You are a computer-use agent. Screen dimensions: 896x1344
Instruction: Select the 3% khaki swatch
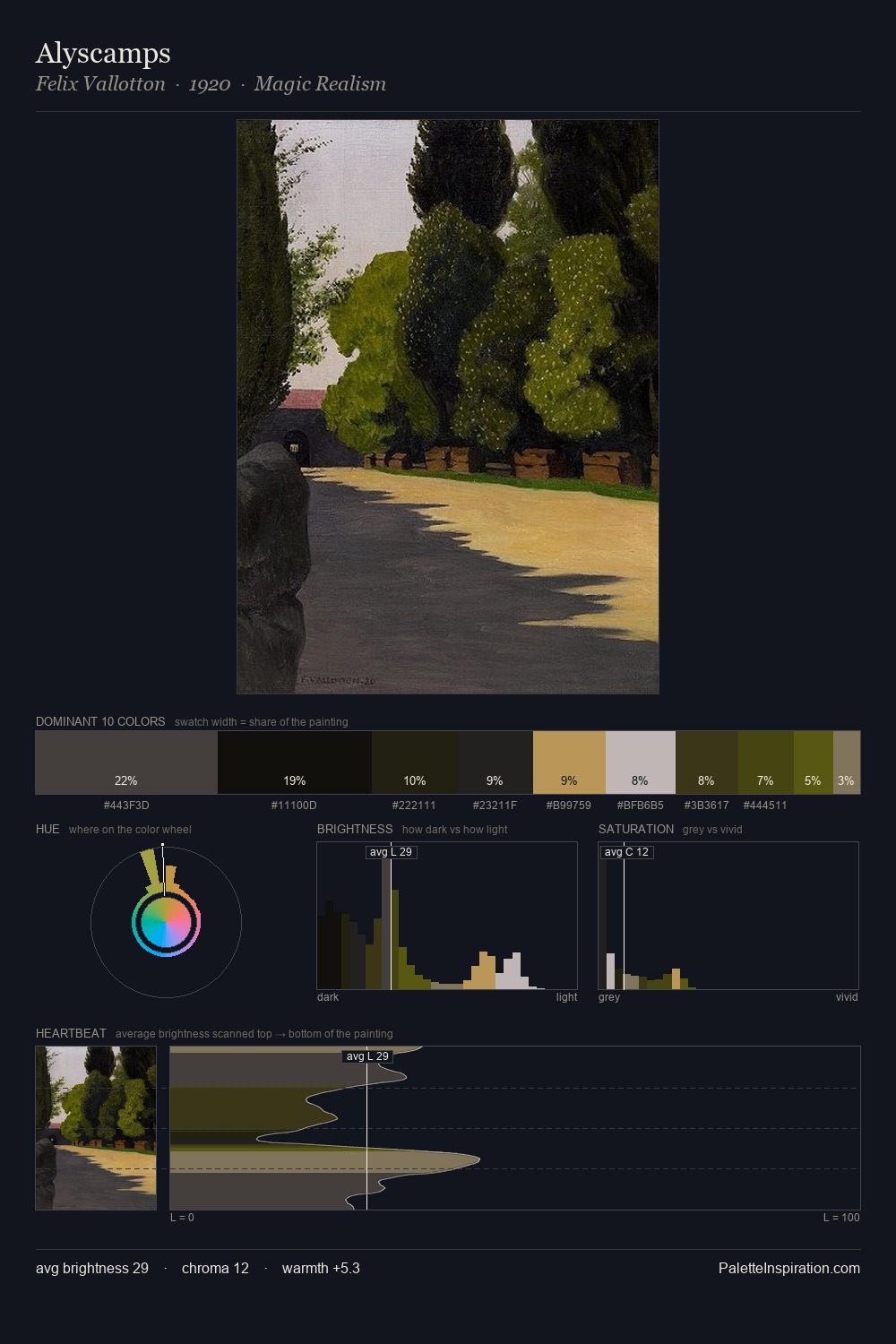pyautogui.click(x=847, y=762)
